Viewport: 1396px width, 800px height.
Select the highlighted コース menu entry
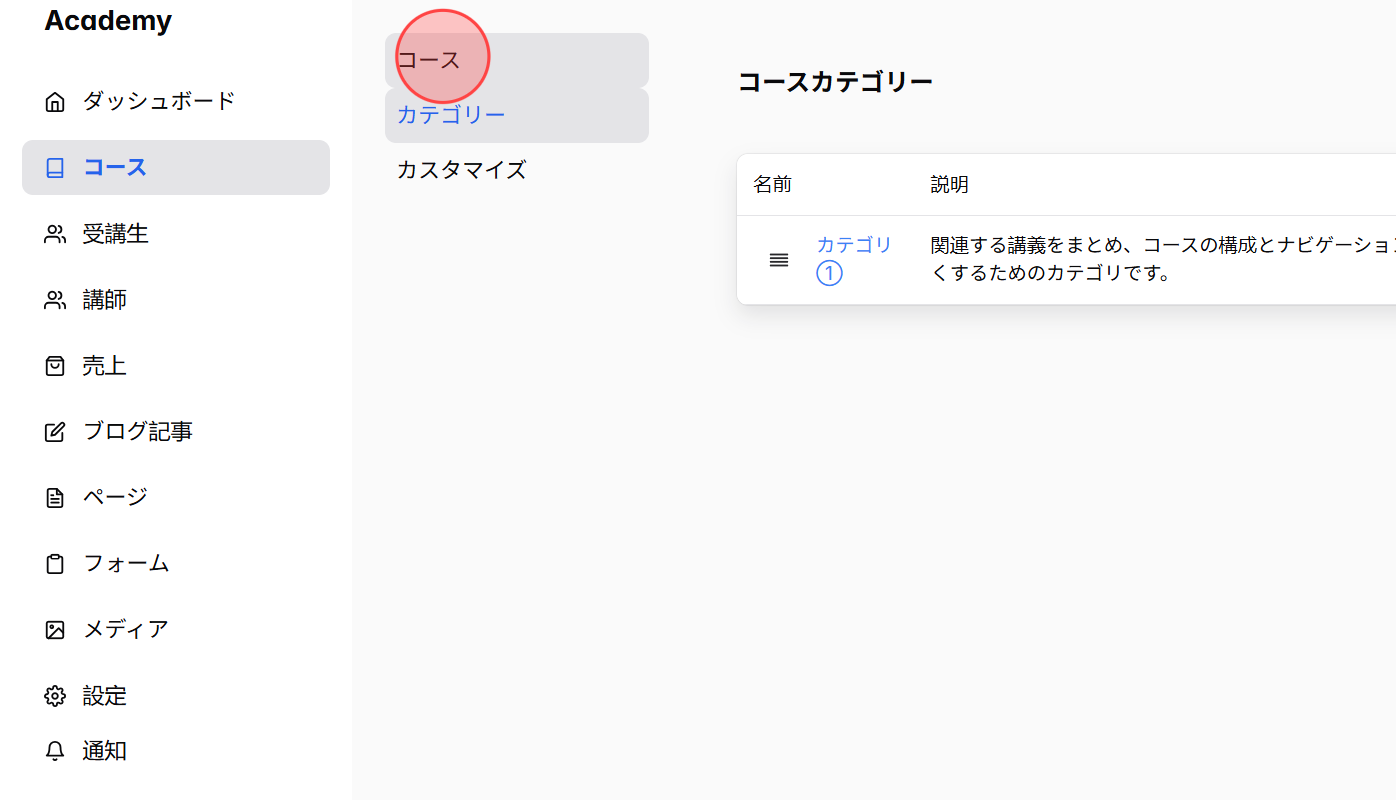coord(113,167)
